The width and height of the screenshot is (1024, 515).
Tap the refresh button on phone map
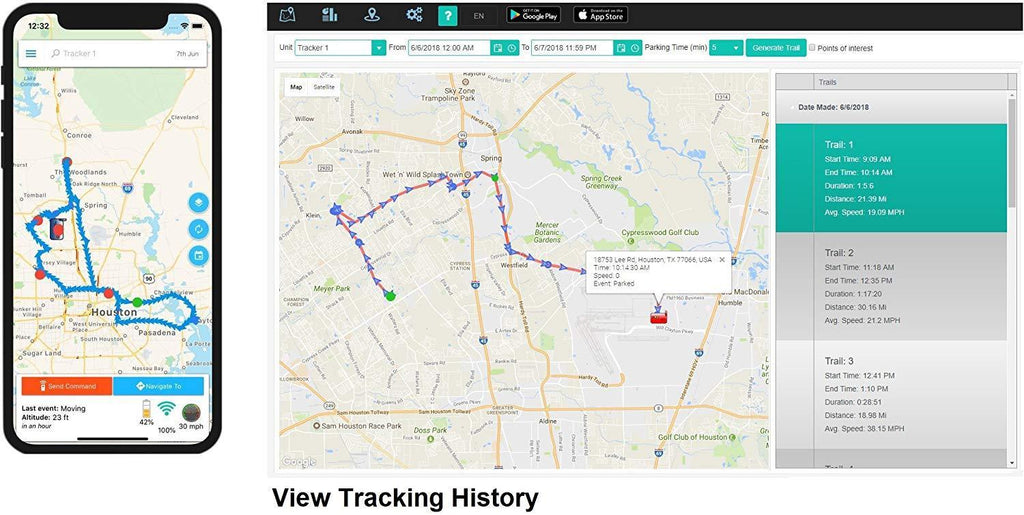[x=198, y=229]
